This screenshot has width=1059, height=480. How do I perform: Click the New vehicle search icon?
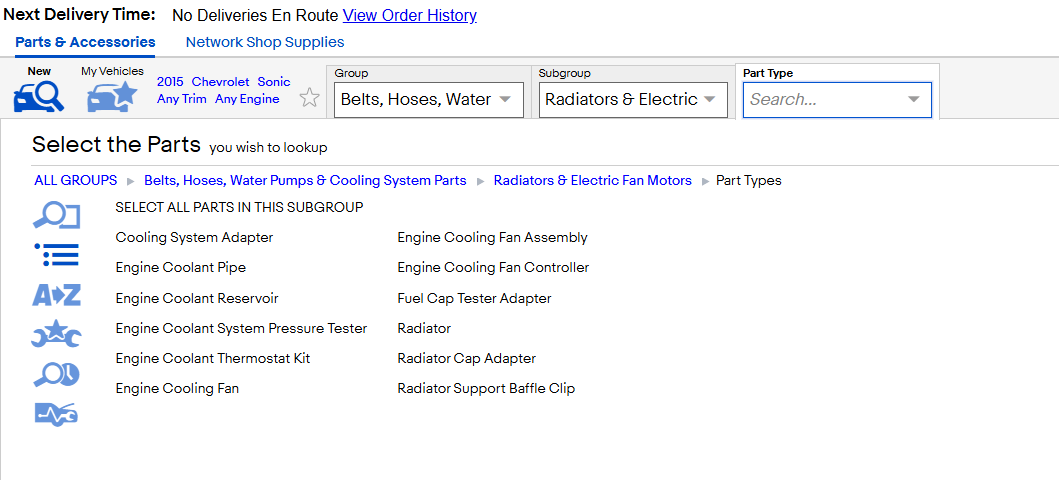point(39,97)
